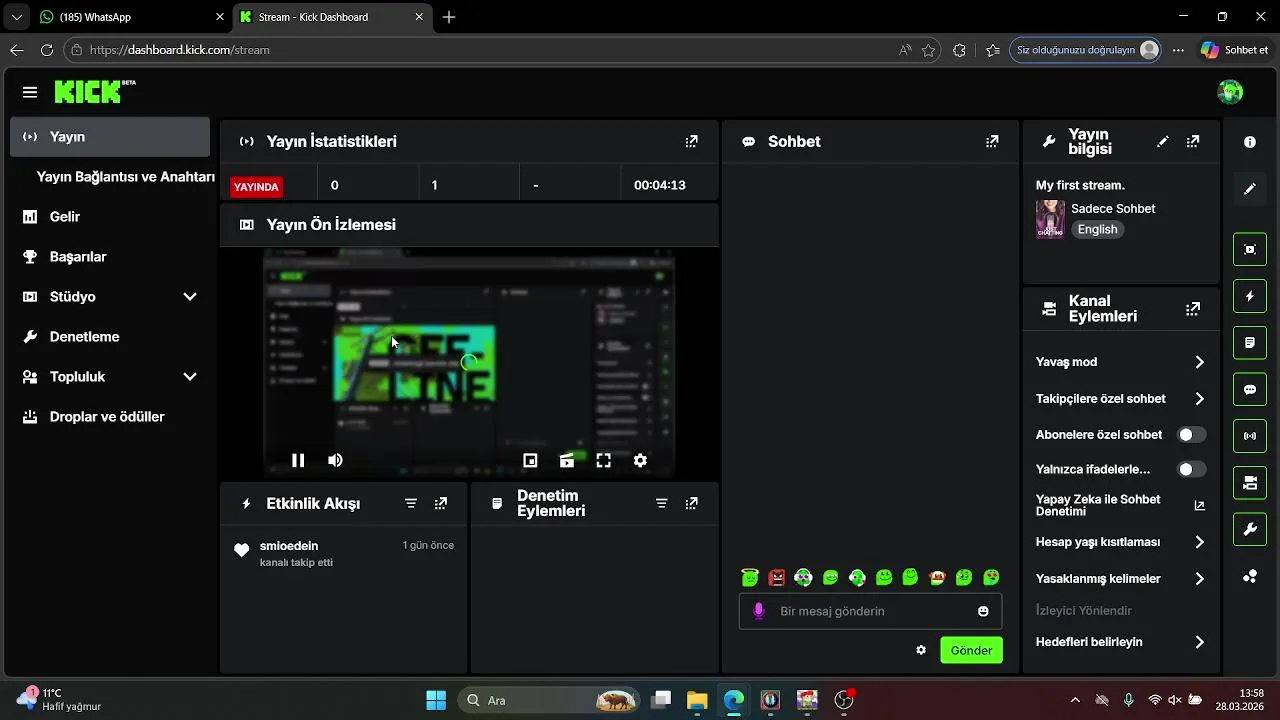Image resolution: width=1280 pixels, height=720 pixels.
Task: Click the pencil edit icon in right rail
Action: click(1250, 189)
